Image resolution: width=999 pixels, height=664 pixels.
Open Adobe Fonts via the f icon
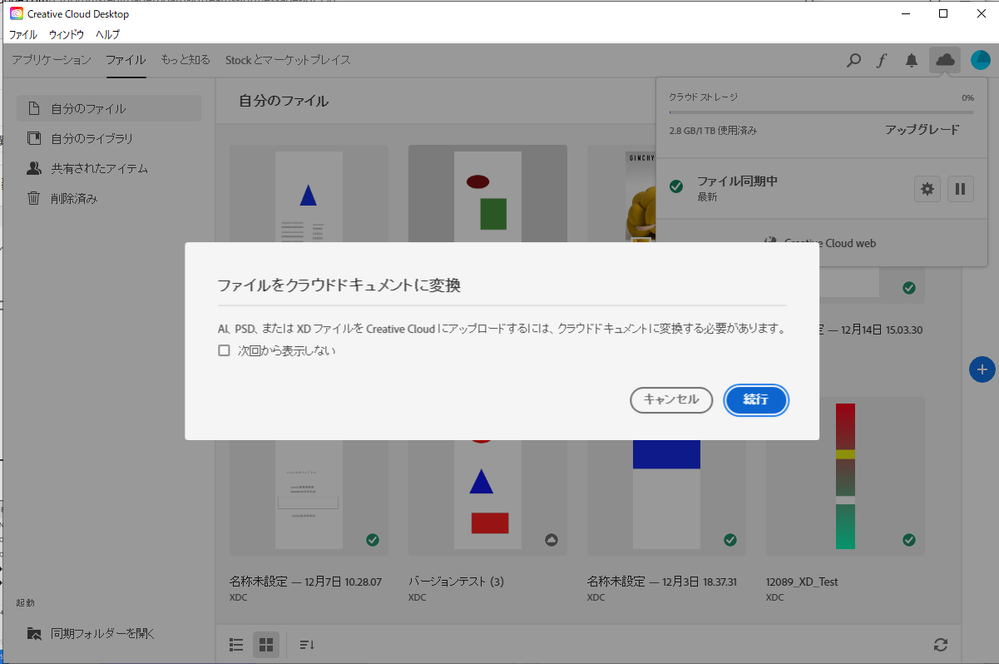pos(881,60)
